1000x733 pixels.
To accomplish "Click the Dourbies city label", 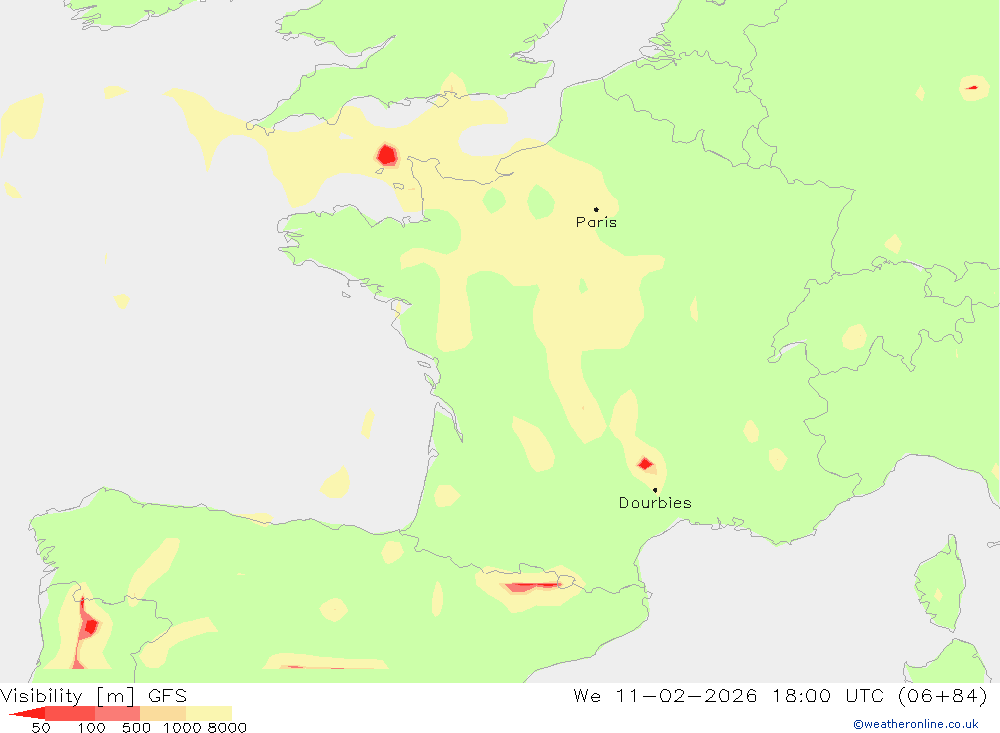I will 655,503.
